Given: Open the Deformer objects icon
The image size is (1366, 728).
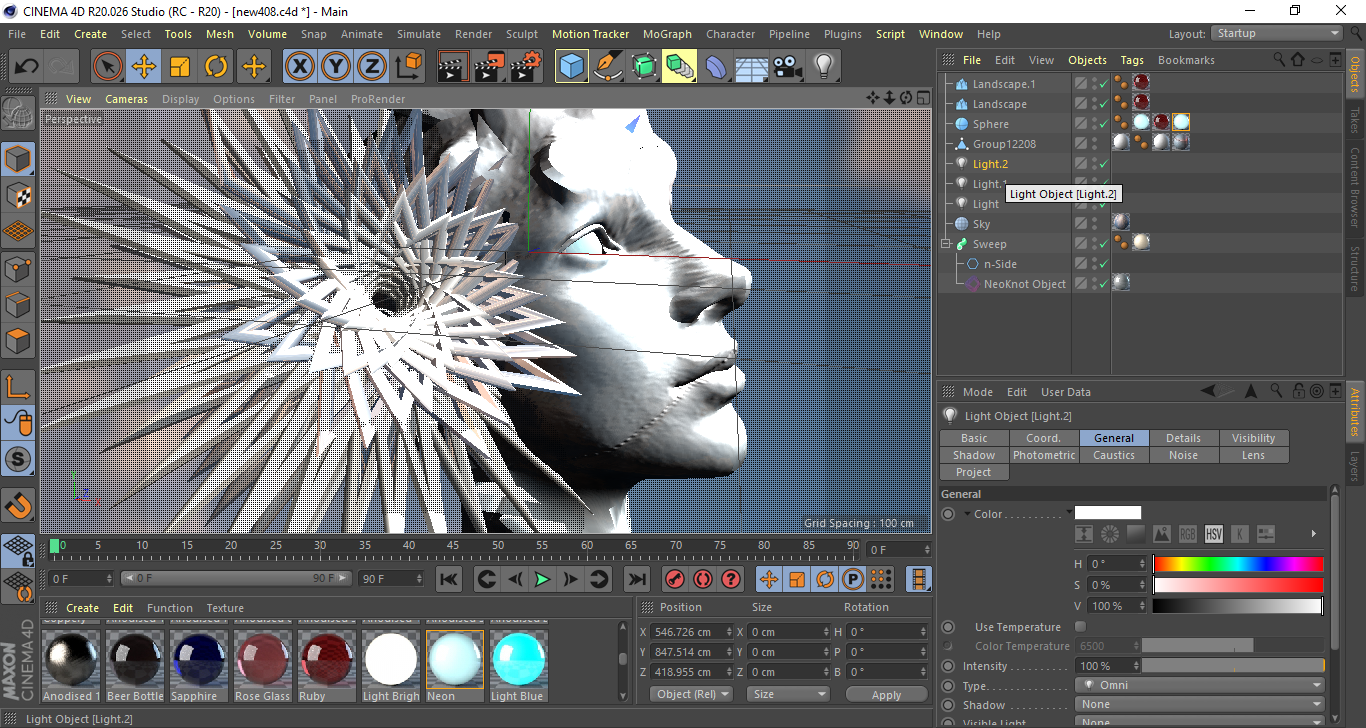Looking at the screenshot, I should [x=716, y=67].
